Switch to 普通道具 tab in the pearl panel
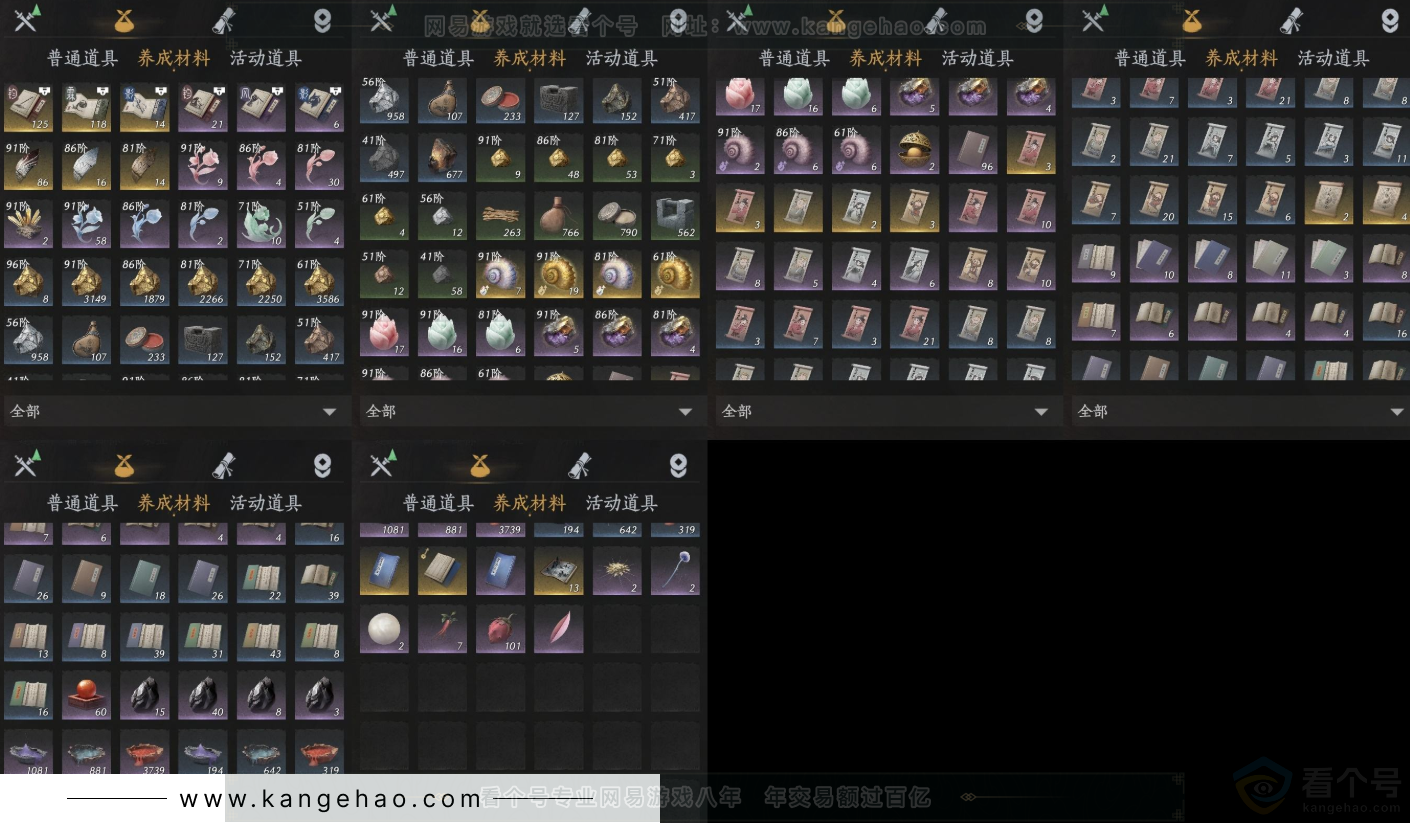 coord(439,503)
